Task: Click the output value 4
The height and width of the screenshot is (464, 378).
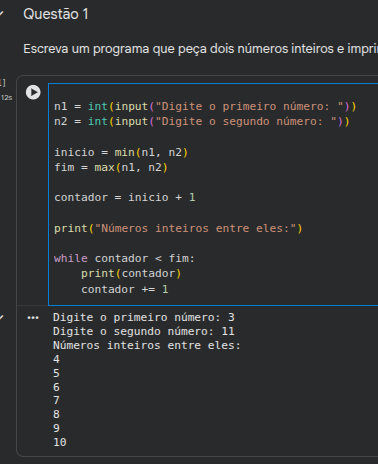Action: click(56, 359)
